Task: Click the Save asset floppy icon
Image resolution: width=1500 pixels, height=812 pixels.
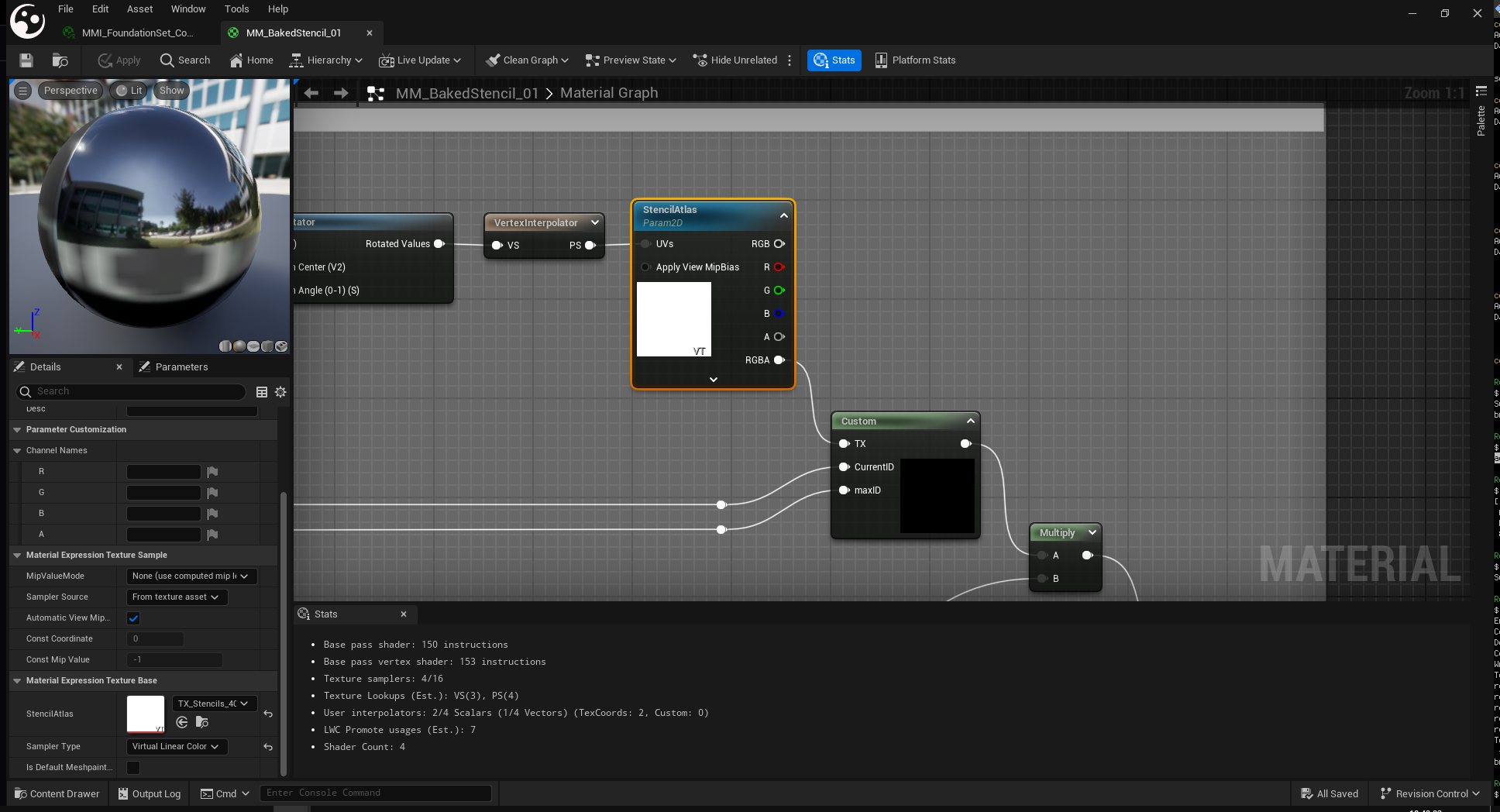Action: click(26, 60)
